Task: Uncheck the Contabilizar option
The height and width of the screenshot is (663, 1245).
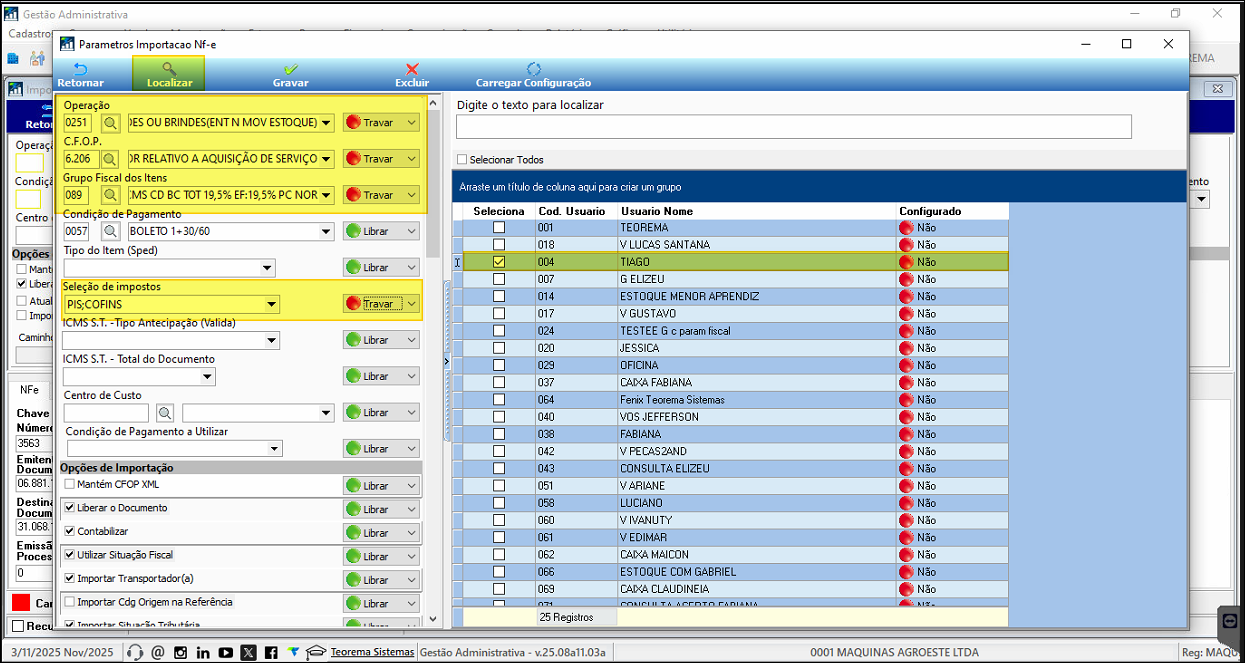Action: pos(70,531)
